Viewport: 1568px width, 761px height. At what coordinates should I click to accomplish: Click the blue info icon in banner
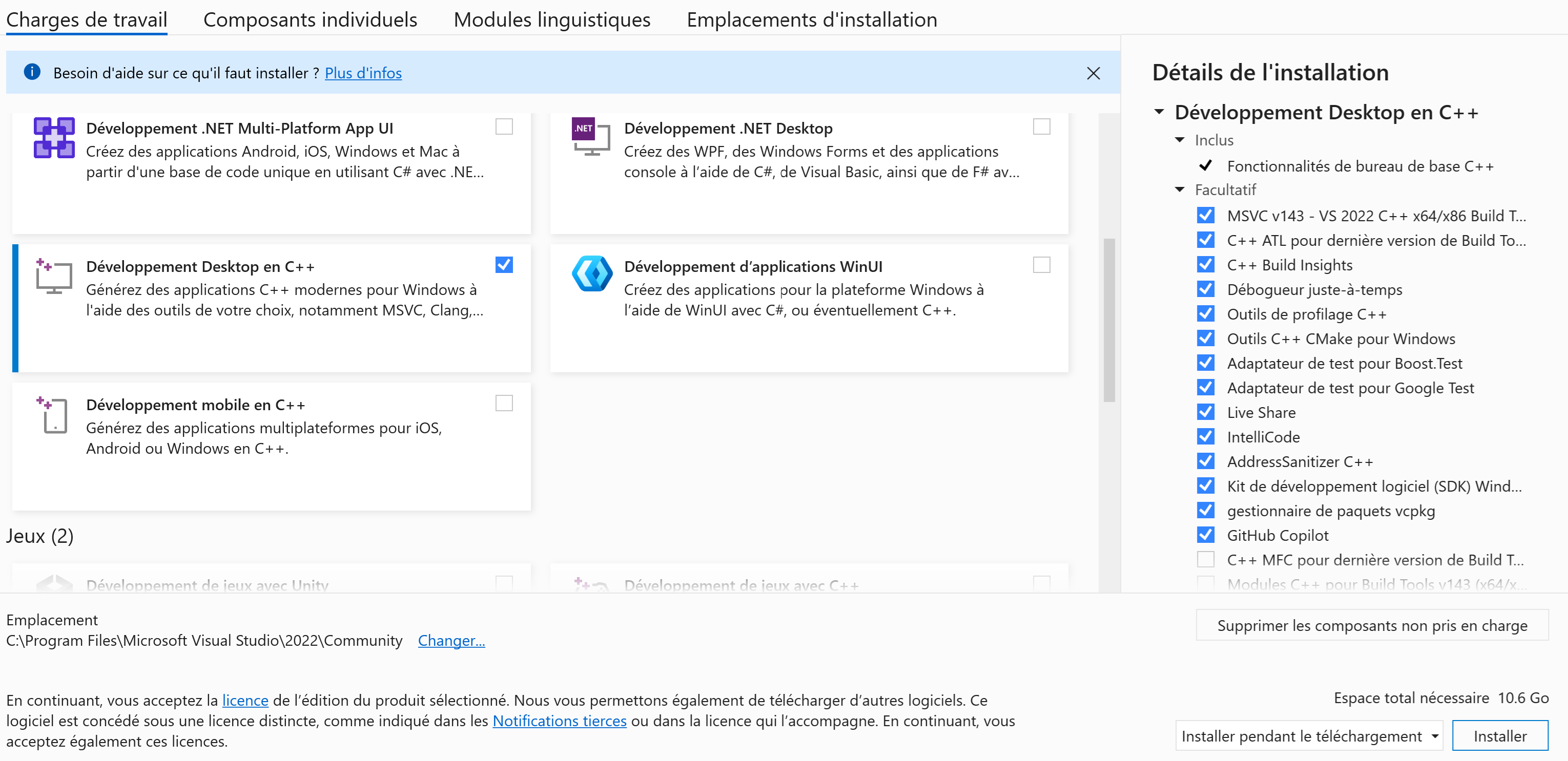32,72
